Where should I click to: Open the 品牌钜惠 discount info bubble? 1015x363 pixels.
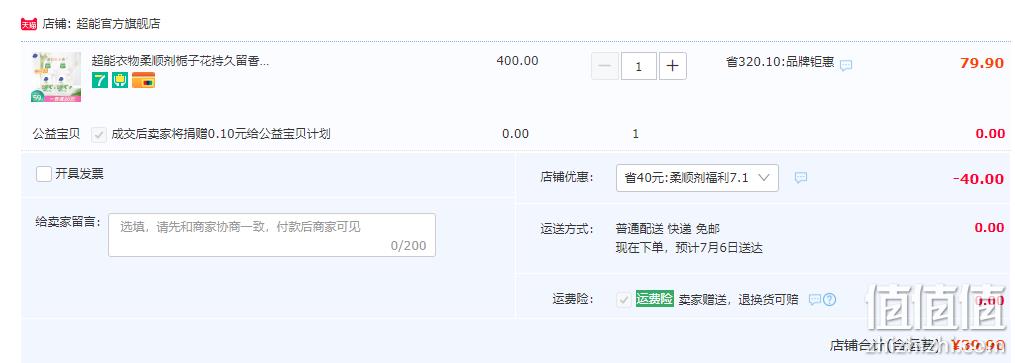tap(846, 65)
